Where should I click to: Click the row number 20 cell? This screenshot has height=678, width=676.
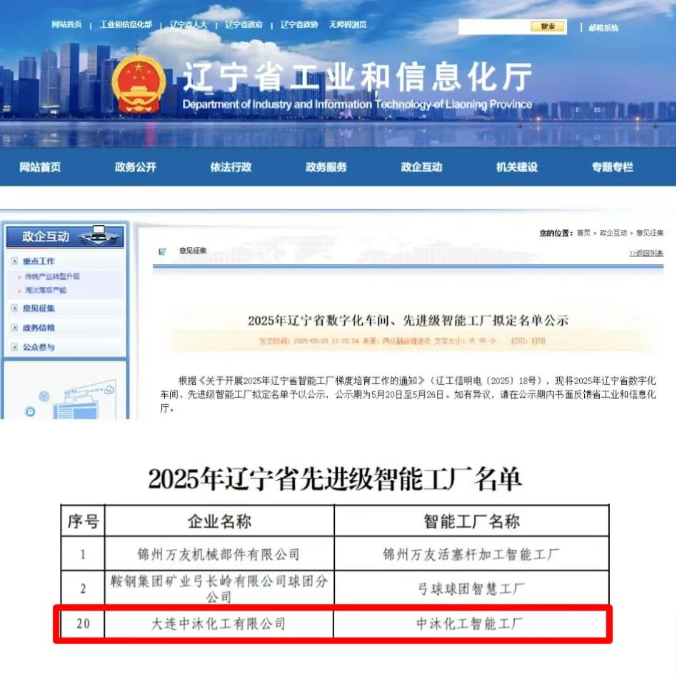[83, 624]
